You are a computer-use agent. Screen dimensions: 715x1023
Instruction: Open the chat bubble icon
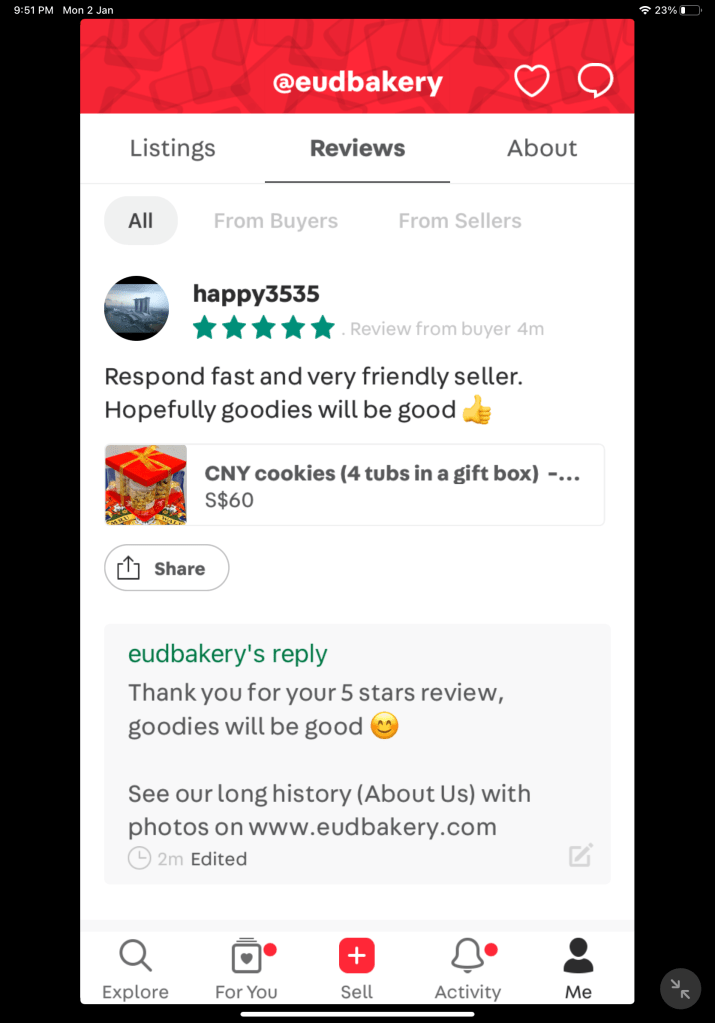click(x=595, y=80)
